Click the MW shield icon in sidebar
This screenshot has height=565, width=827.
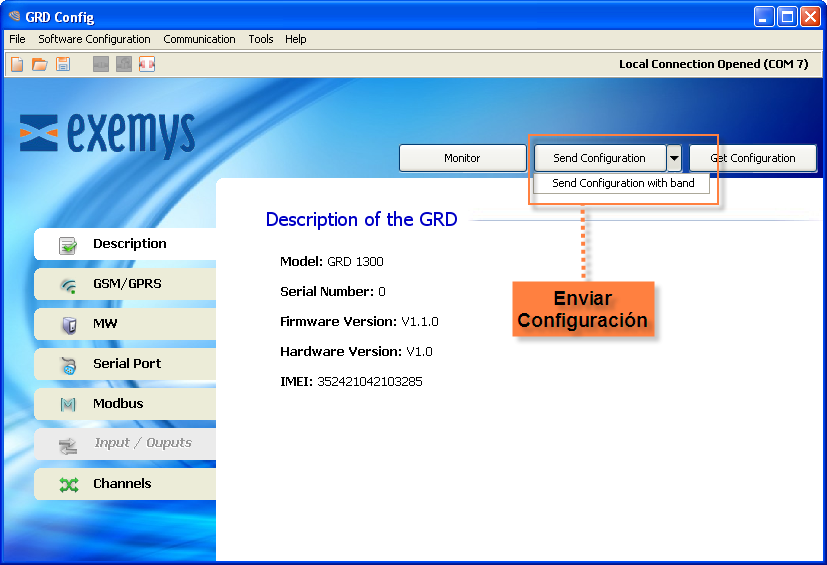[x=68, y=325]
